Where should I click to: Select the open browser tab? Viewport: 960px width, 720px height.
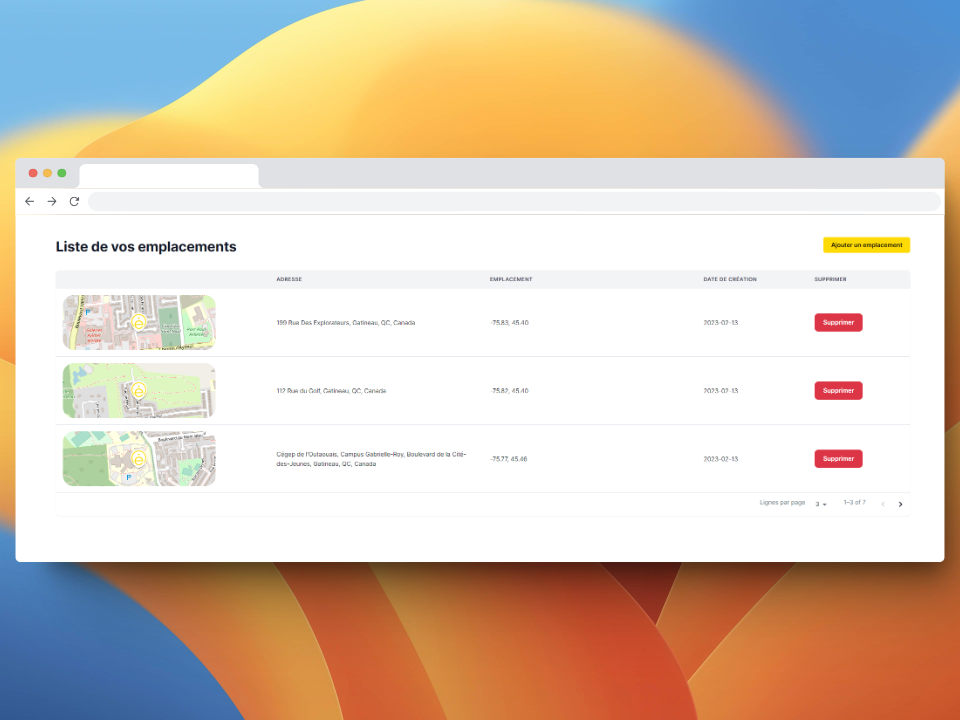[168, 175]
